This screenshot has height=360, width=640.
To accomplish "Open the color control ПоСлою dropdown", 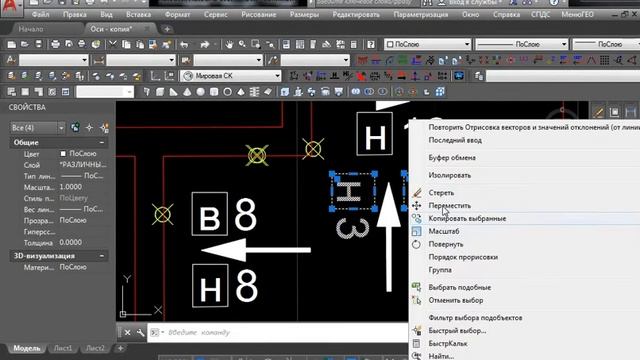I will pyautogui.click(x=427, y=44).
